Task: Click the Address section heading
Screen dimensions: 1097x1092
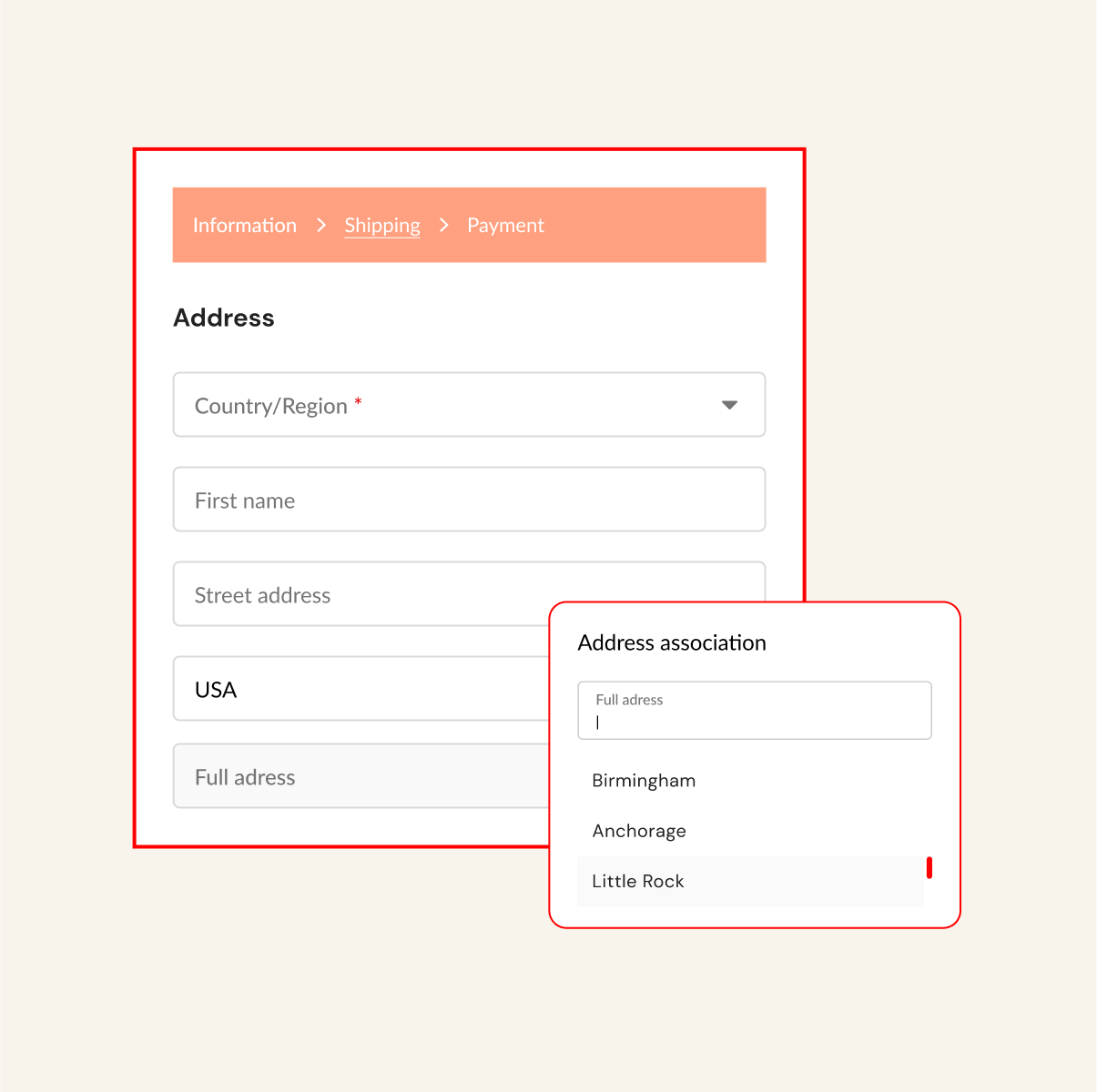Action: click(x=224, y=318)
